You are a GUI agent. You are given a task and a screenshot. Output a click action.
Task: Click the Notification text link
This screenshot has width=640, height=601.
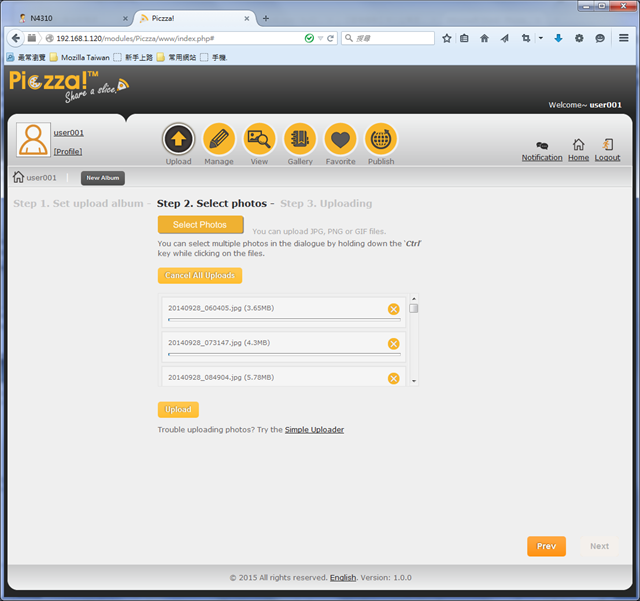542,158
